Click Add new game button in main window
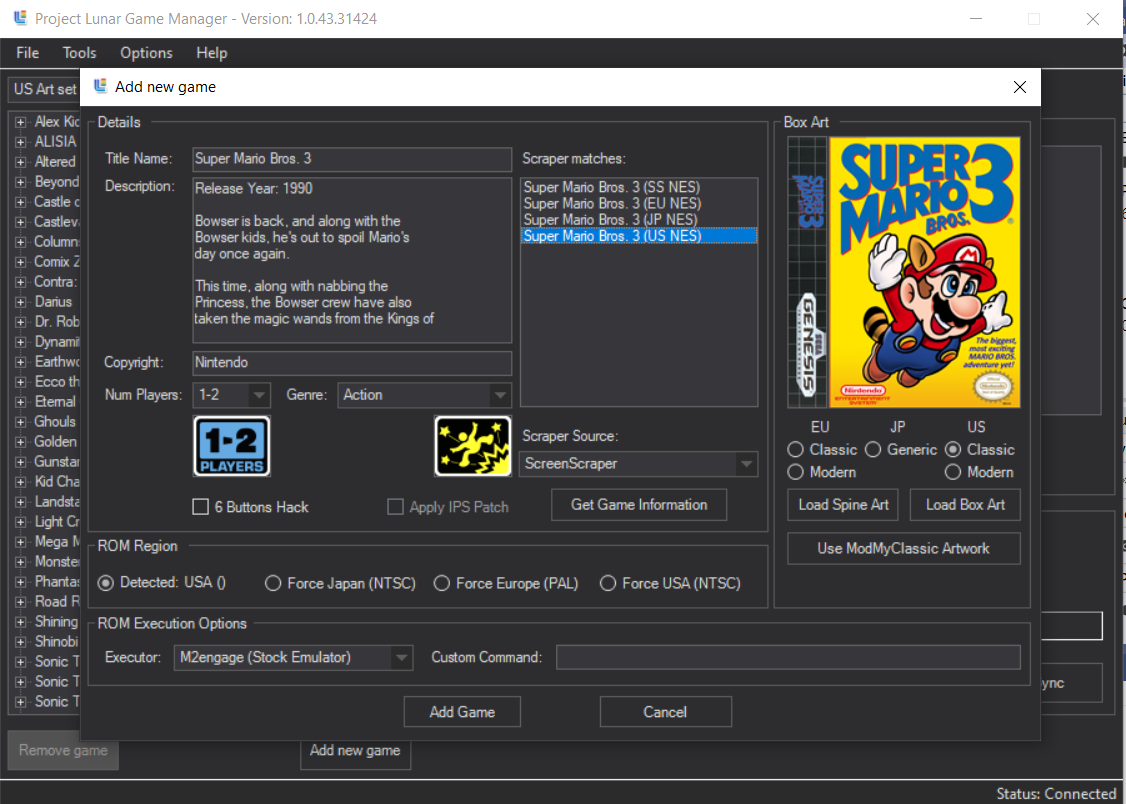The image size is (1126, 804). tap(355, 754)
